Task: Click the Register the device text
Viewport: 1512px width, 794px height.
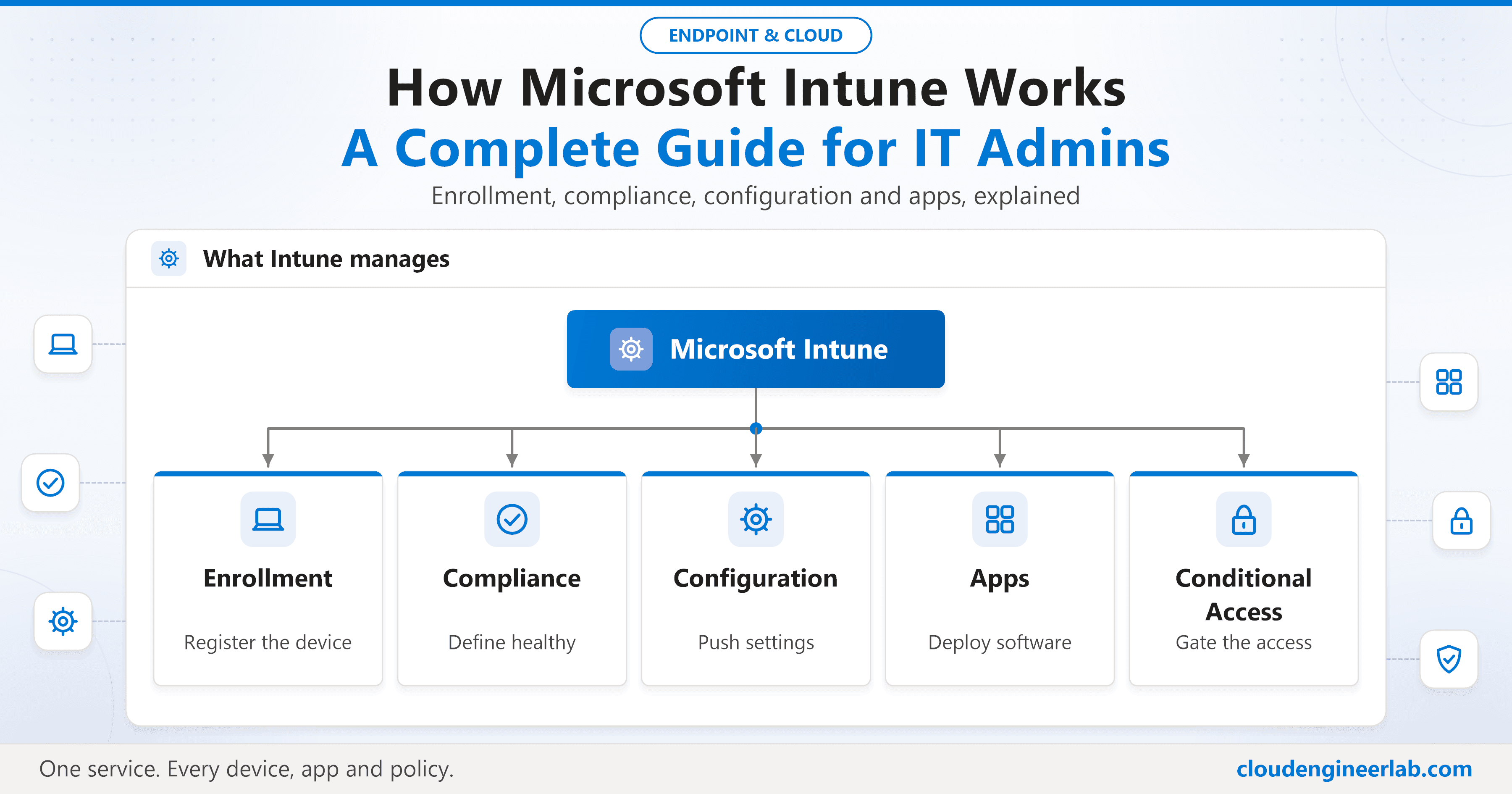Action: tap(268, 642)
